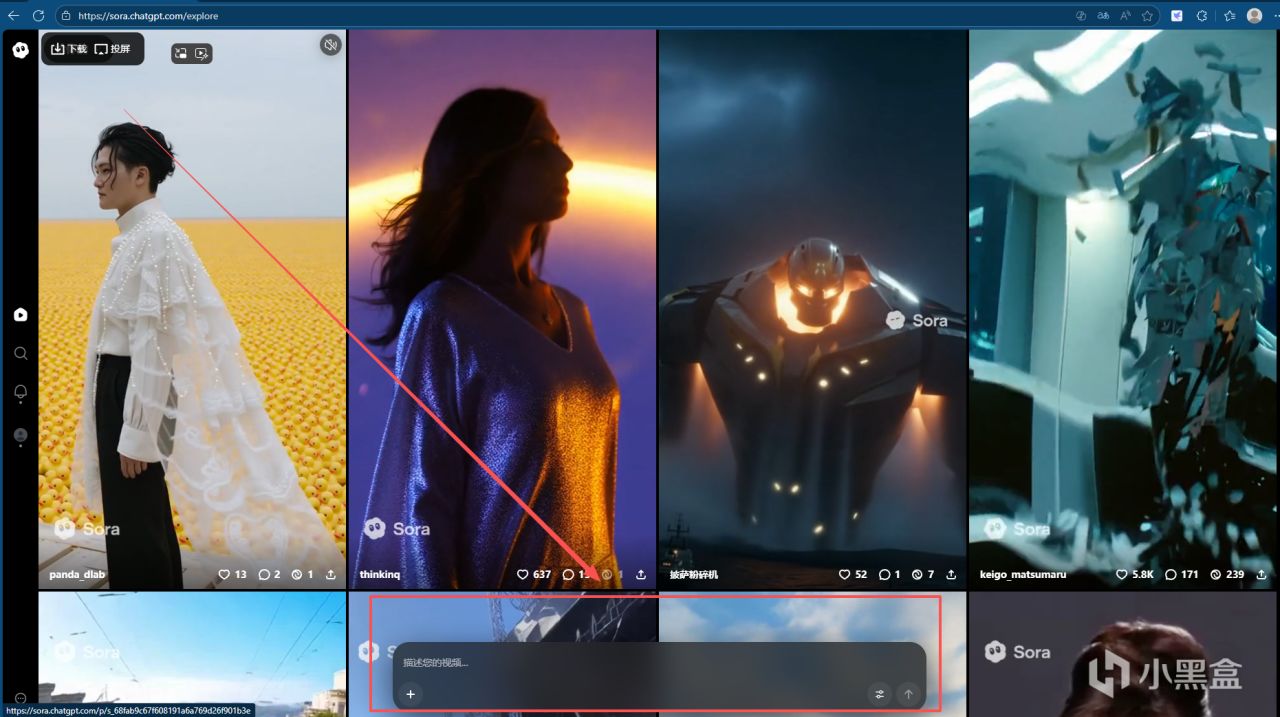Like the panda_dlab video

[232, 575]
